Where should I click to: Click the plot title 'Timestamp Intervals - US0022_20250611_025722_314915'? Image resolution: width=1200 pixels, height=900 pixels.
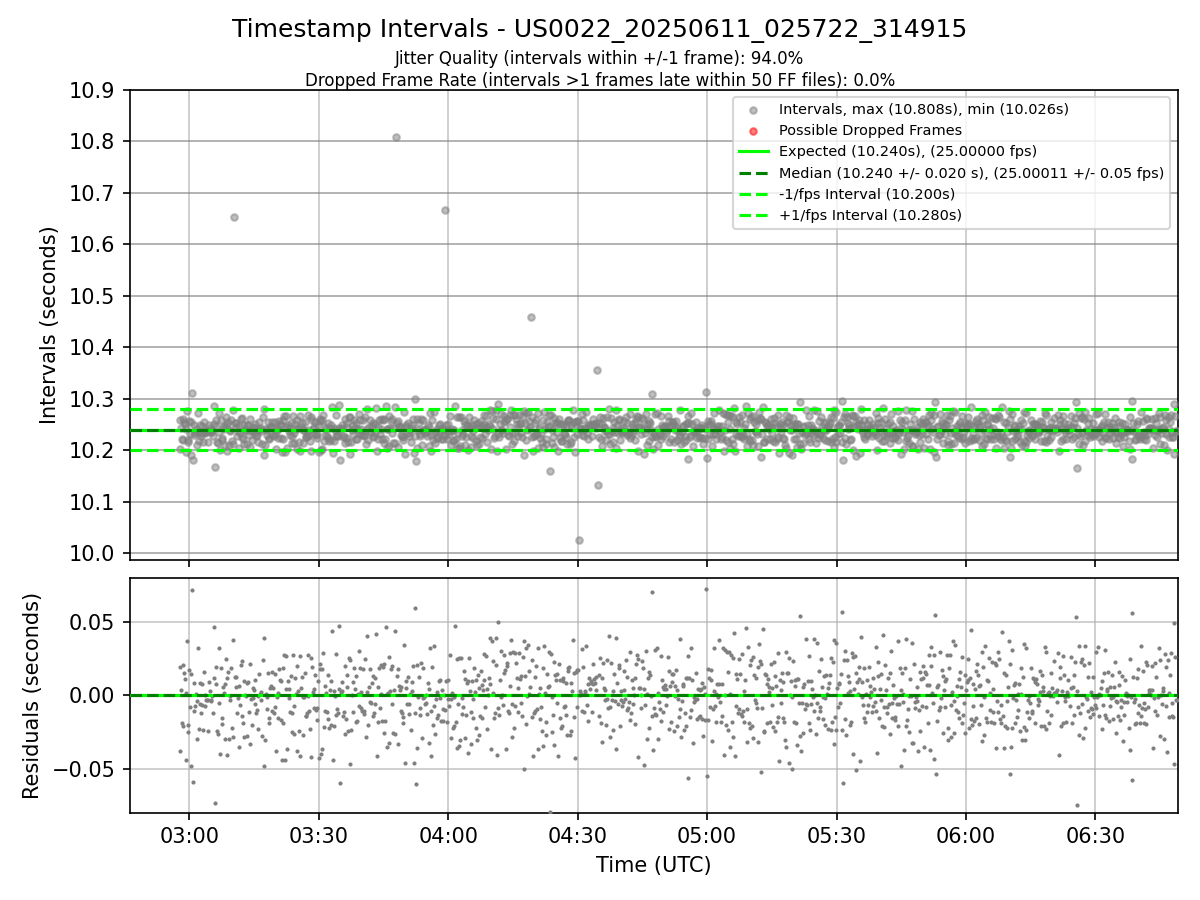pos(599,29)
